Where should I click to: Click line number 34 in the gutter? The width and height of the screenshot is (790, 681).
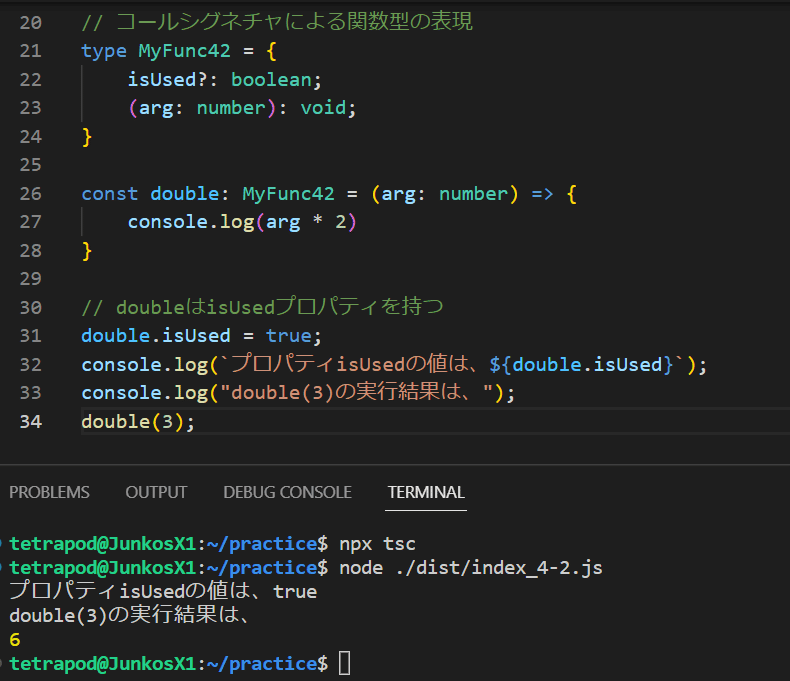pyautogui.click(x=31, y=422)
